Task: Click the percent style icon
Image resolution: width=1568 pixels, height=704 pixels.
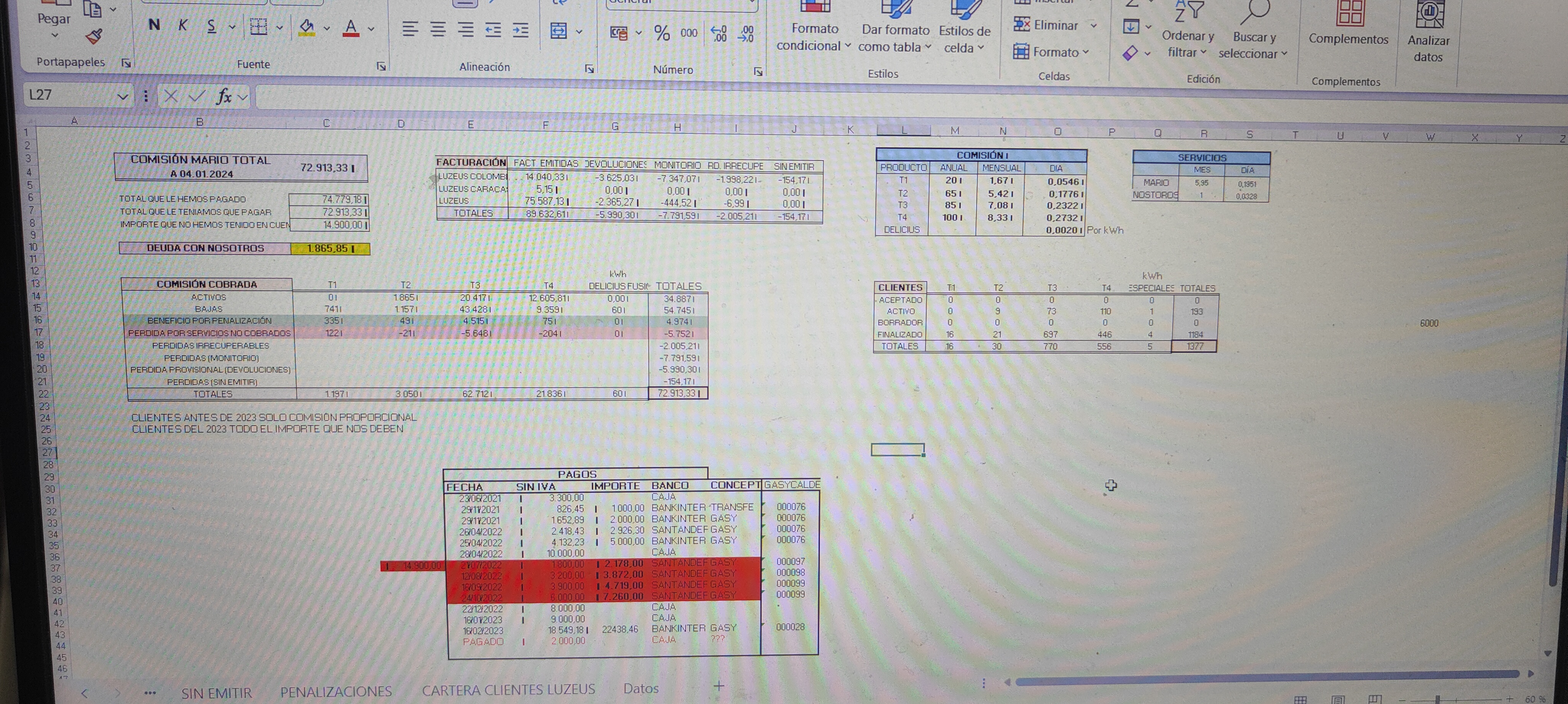Action: [661, 32]
